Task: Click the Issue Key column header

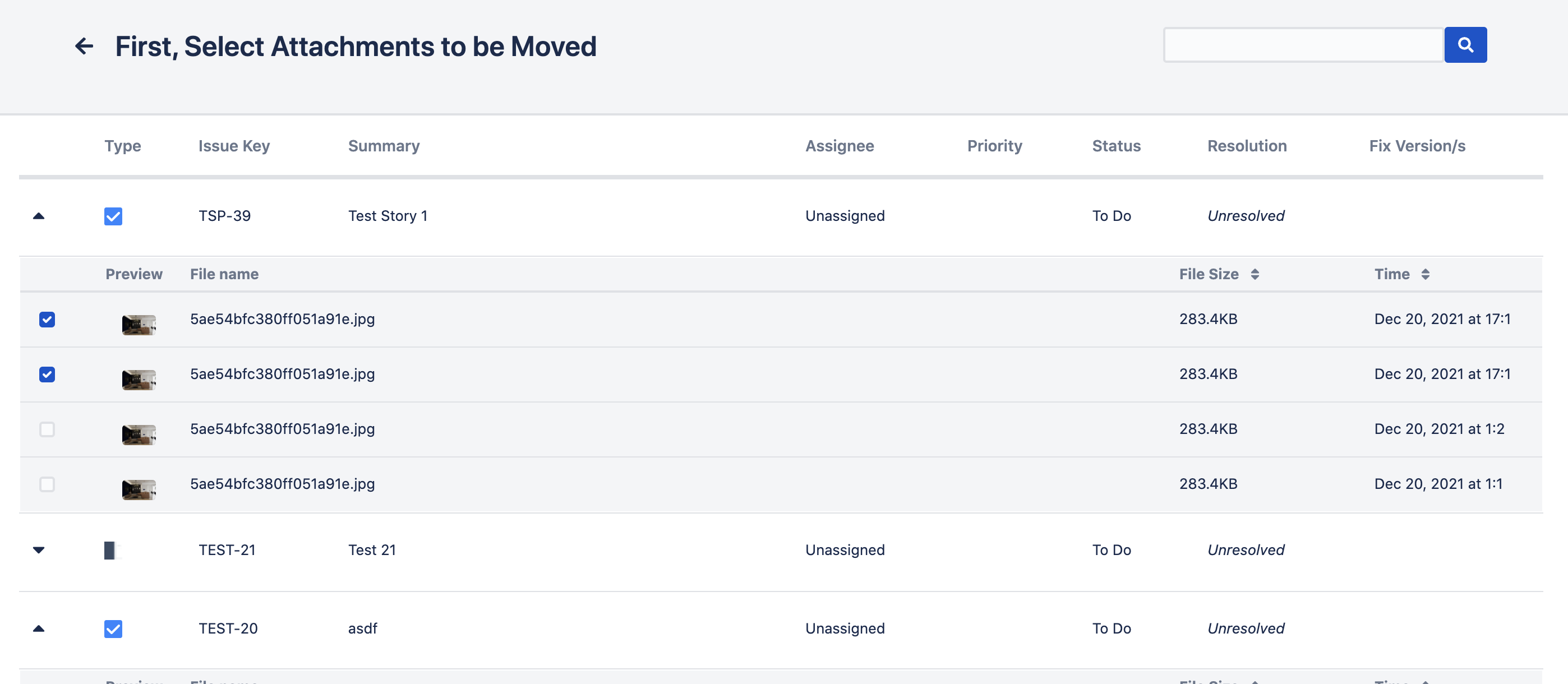Action: click(234, 146)
